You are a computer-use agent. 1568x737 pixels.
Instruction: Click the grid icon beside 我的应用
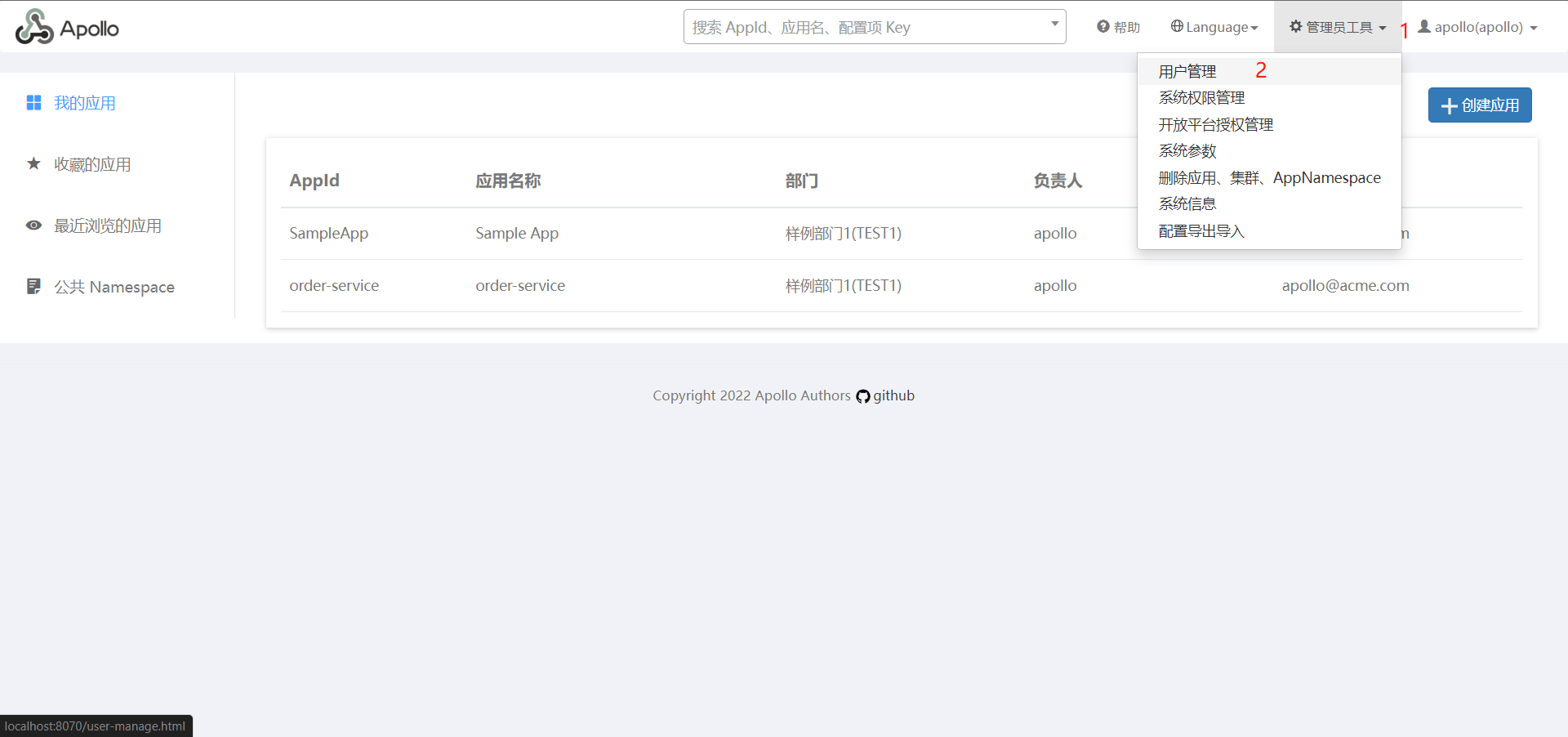pos(33,103)
